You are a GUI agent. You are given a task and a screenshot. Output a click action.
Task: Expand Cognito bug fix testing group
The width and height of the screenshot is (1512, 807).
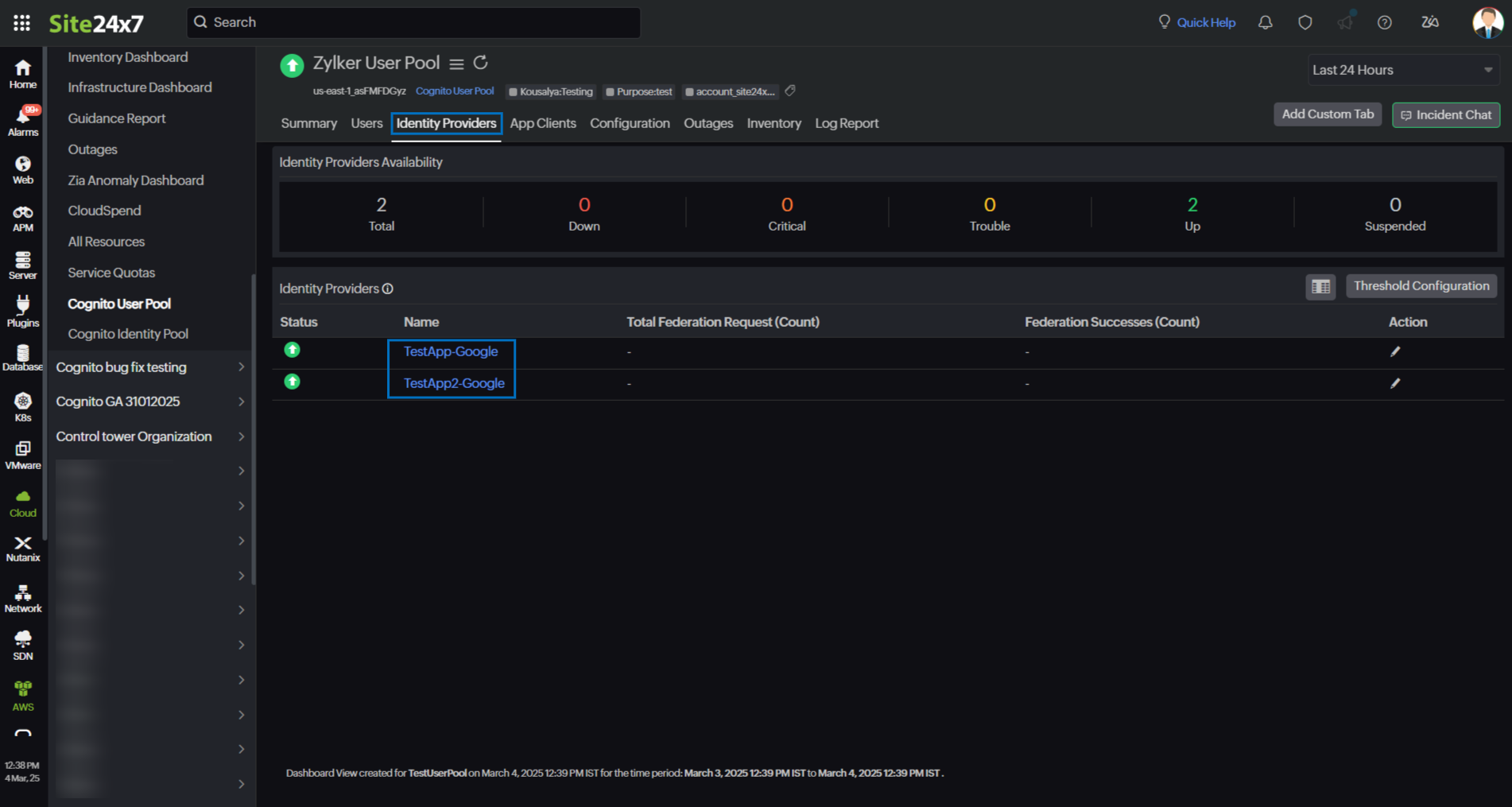[241, 367]
